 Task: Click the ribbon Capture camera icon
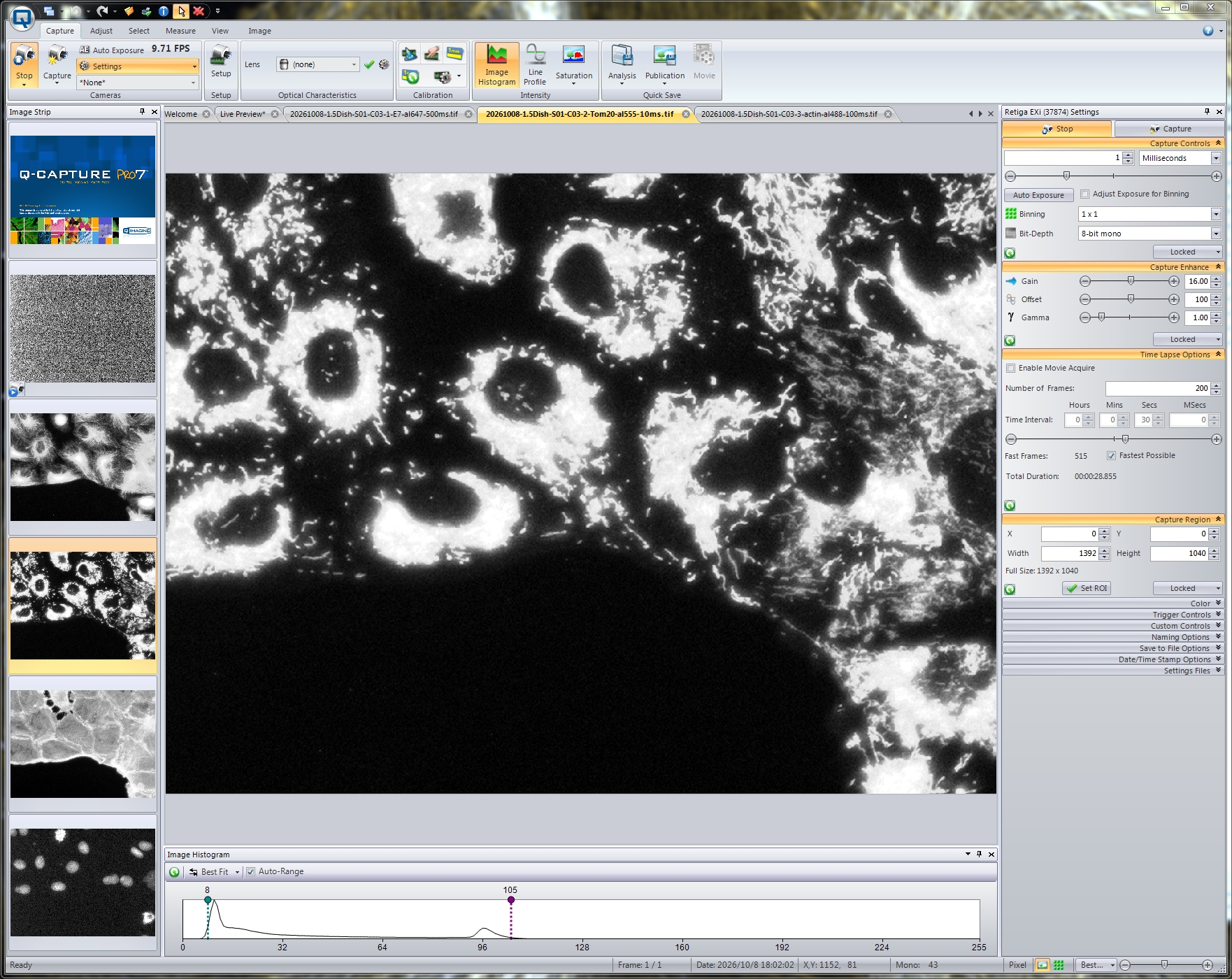click(57, 64)
